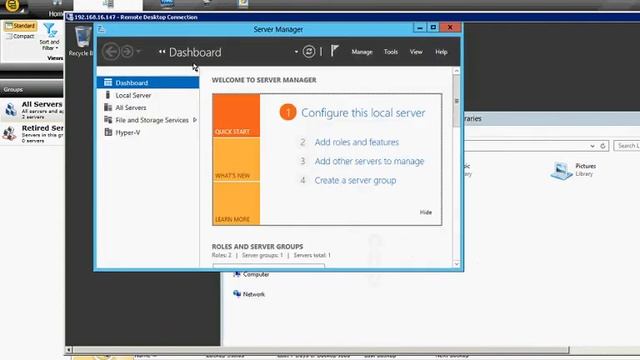640x360 pixels.
Task: Click Explorer address bar dropdown arrow
Action: [592, 146]
